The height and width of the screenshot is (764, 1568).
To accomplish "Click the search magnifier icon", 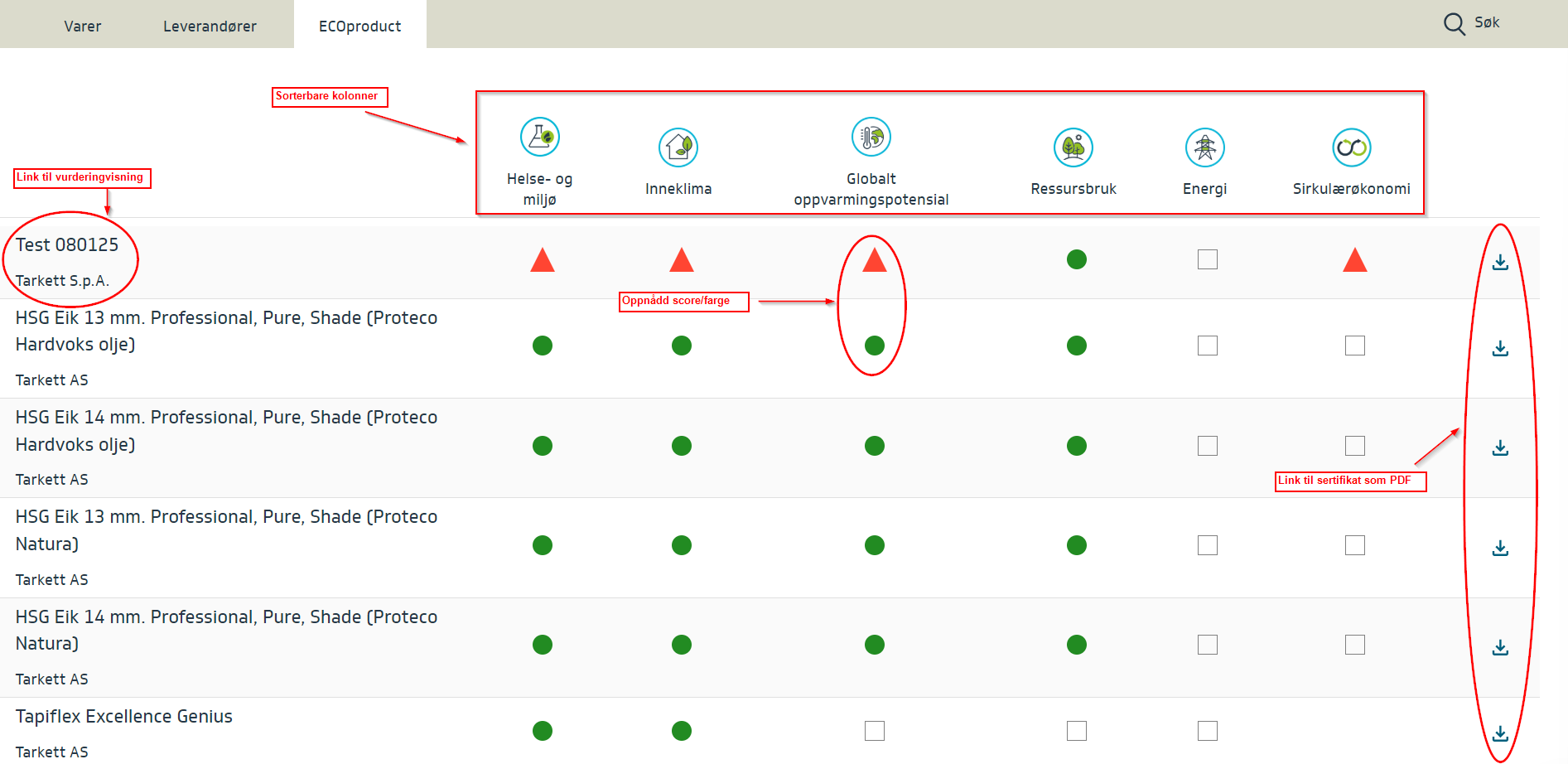I will tap(1454, 24).
